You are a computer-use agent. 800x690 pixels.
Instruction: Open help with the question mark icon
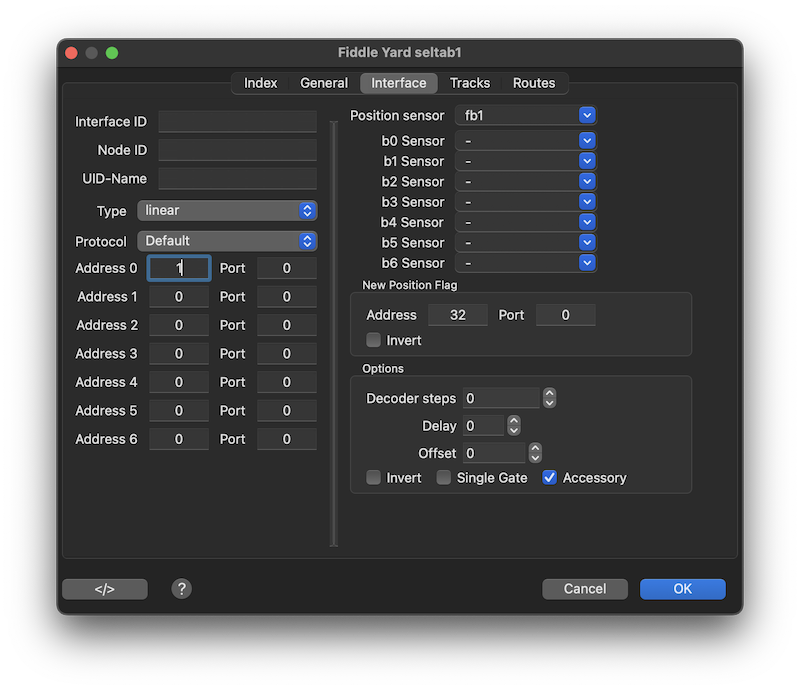[x=181, y=589]
